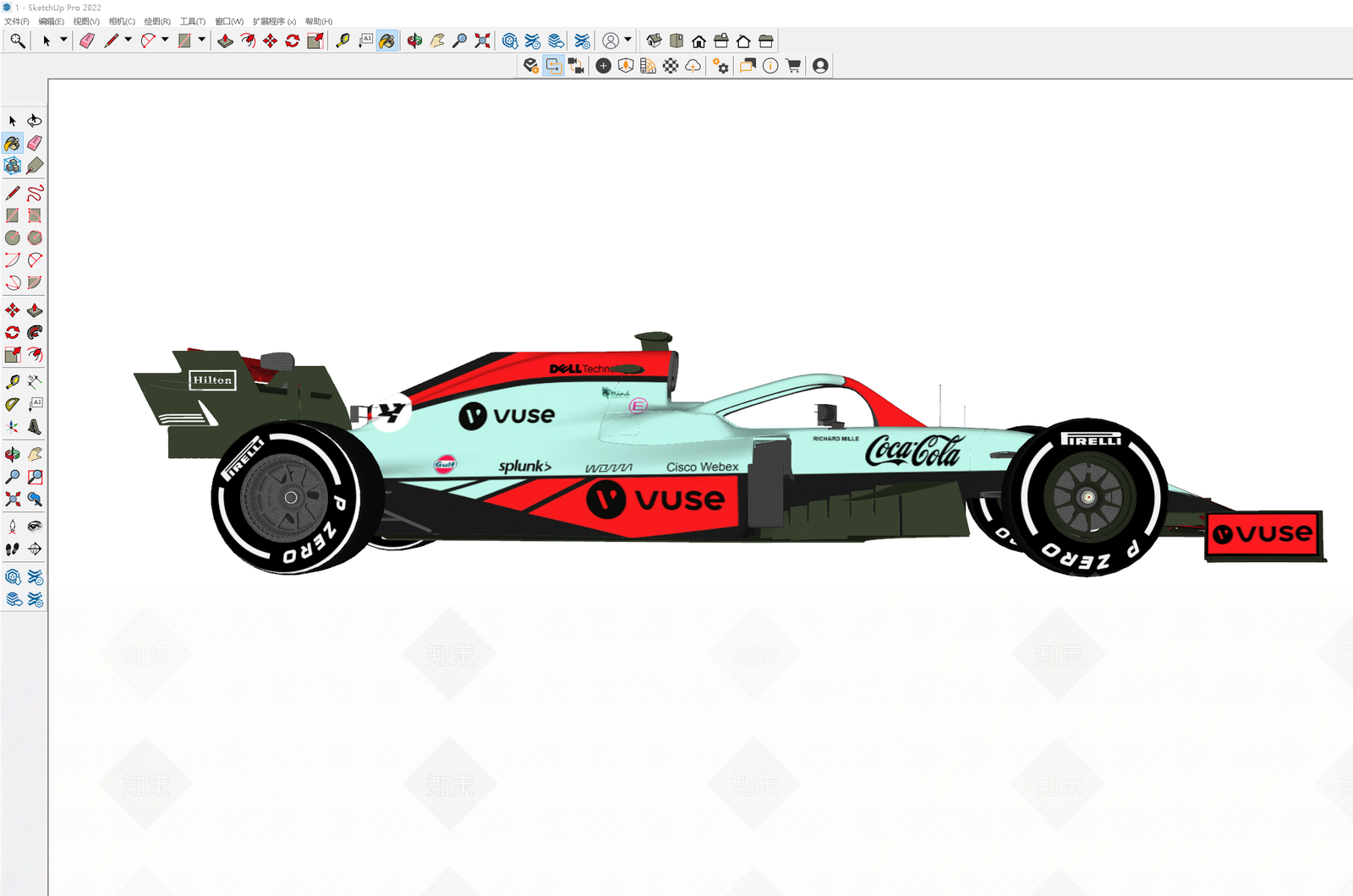Open the Model Info circle-i icon
Image resolution: width=1353 pixels, height=896 pixels.
click(x=770, y=66)
